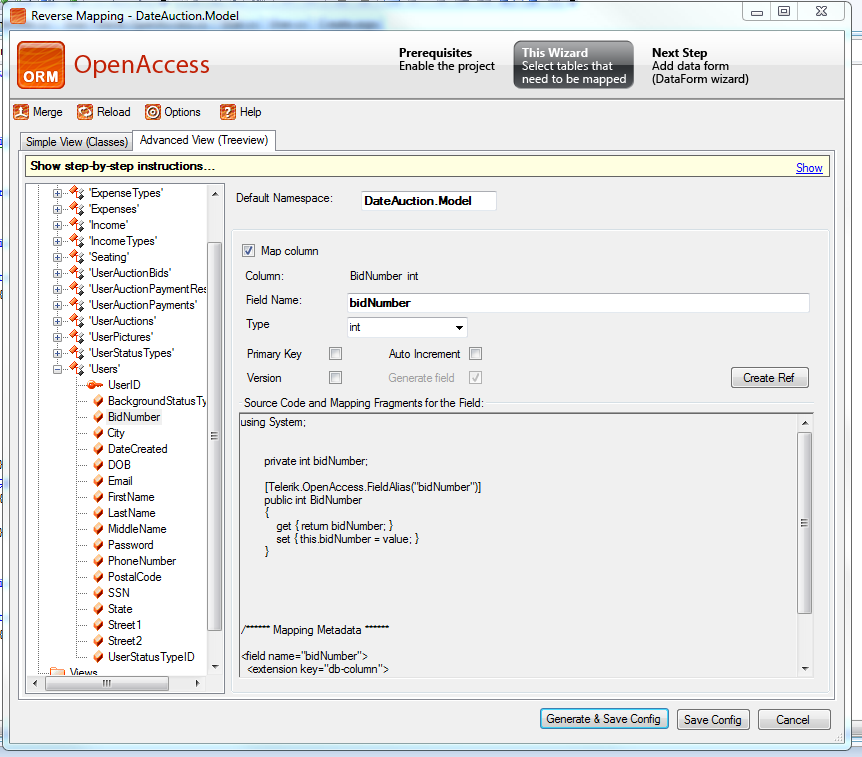Screen dimensions: 862x757
Task: Uncheck the Map column checkbox
Action: tap(248, 251)
